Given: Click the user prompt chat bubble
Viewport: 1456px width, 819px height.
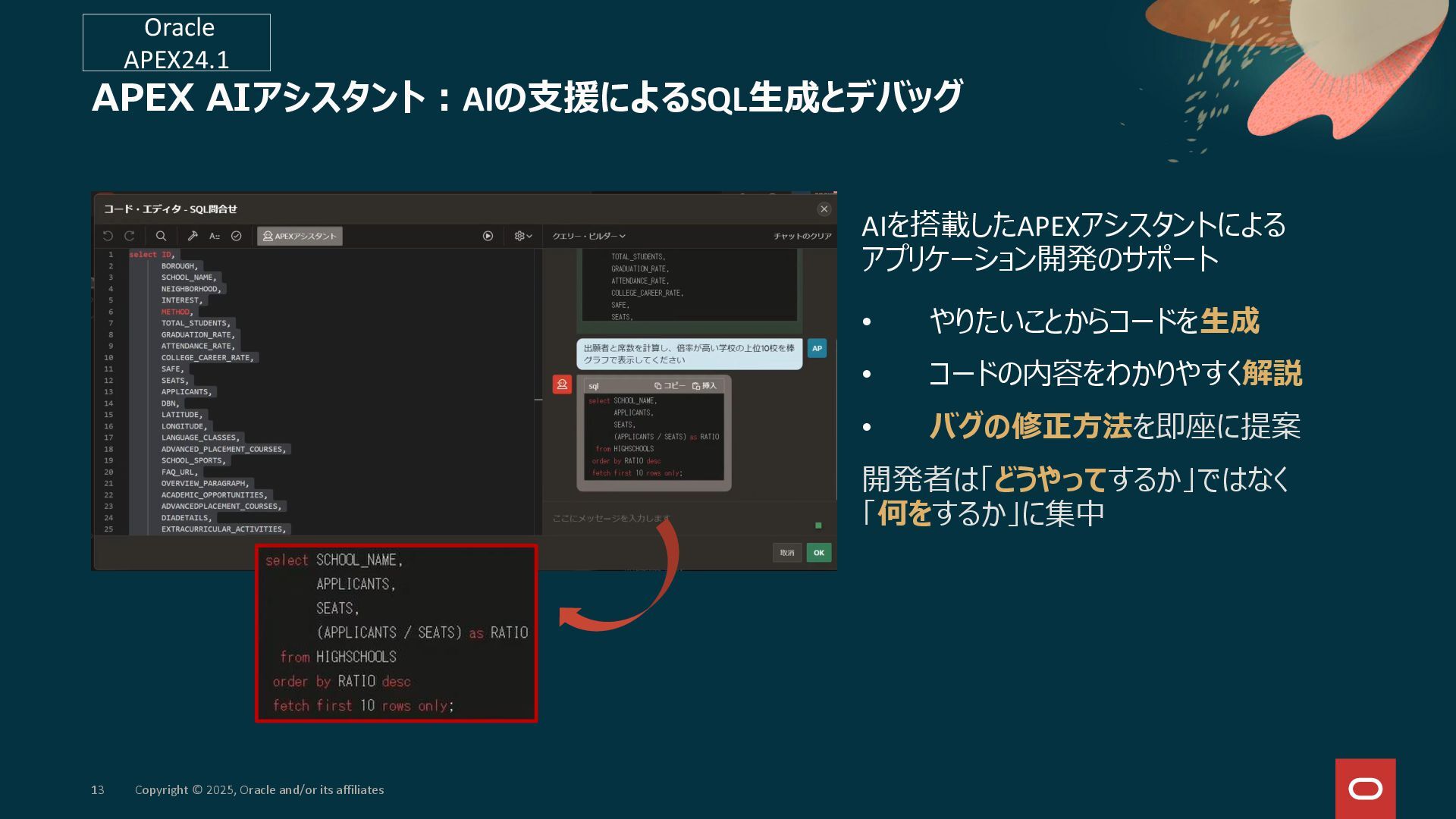Looking at the screenshot, I should [689, 354].
